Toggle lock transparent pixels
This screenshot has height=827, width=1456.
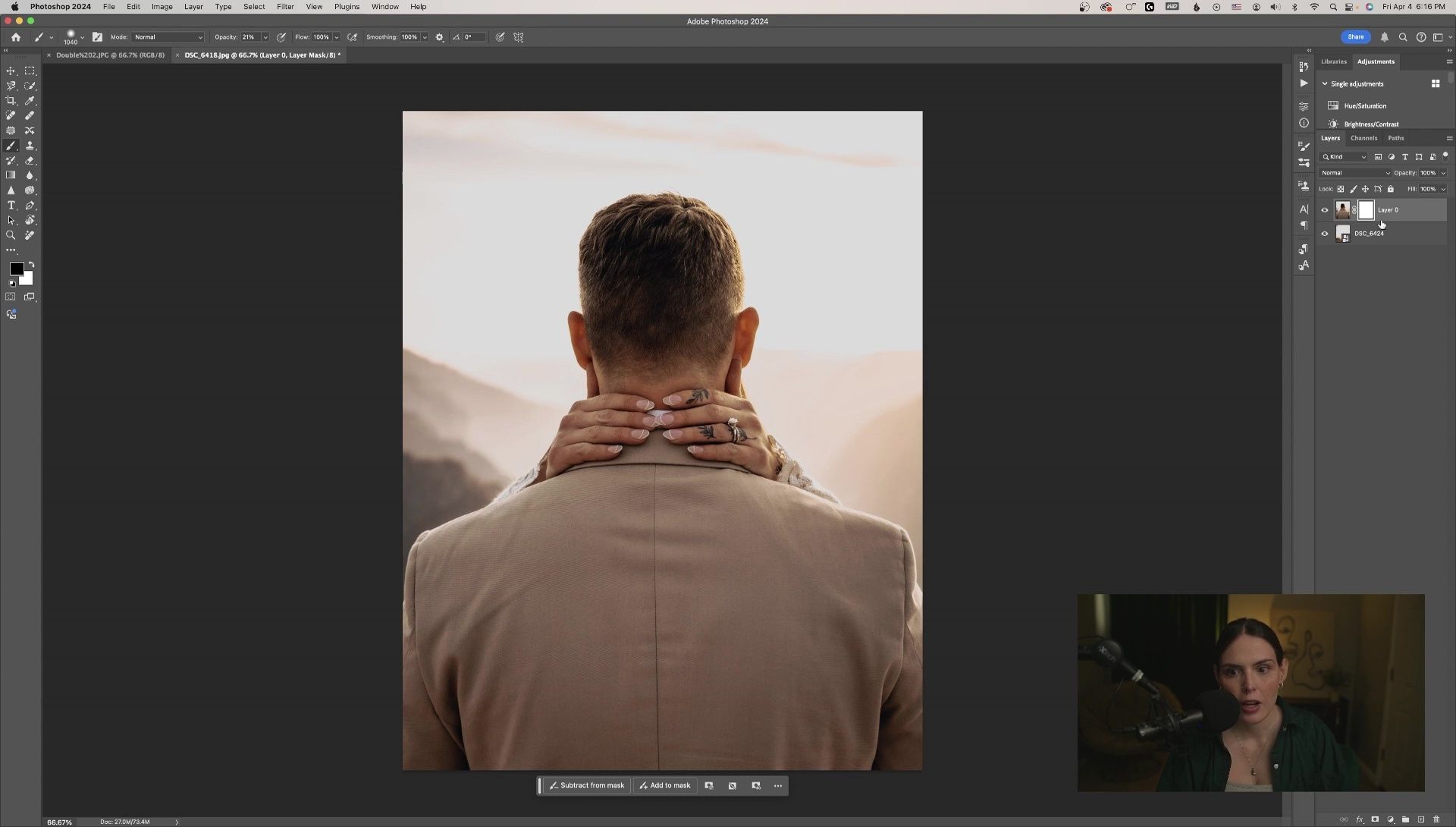pyautogui.click(x=1341, y=189)
